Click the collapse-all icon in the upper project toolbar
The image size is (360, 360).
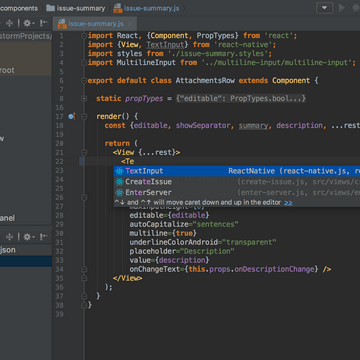pos(10,23)
